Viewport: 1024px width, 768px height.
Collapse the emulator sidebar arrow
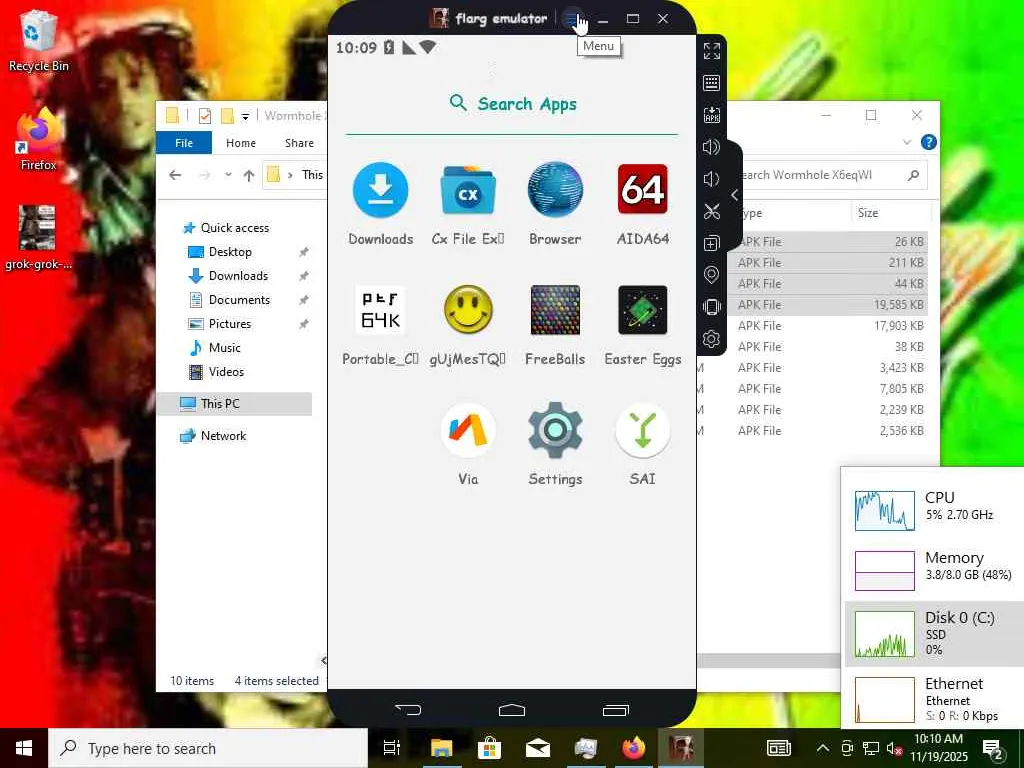(x=735, y=195)
